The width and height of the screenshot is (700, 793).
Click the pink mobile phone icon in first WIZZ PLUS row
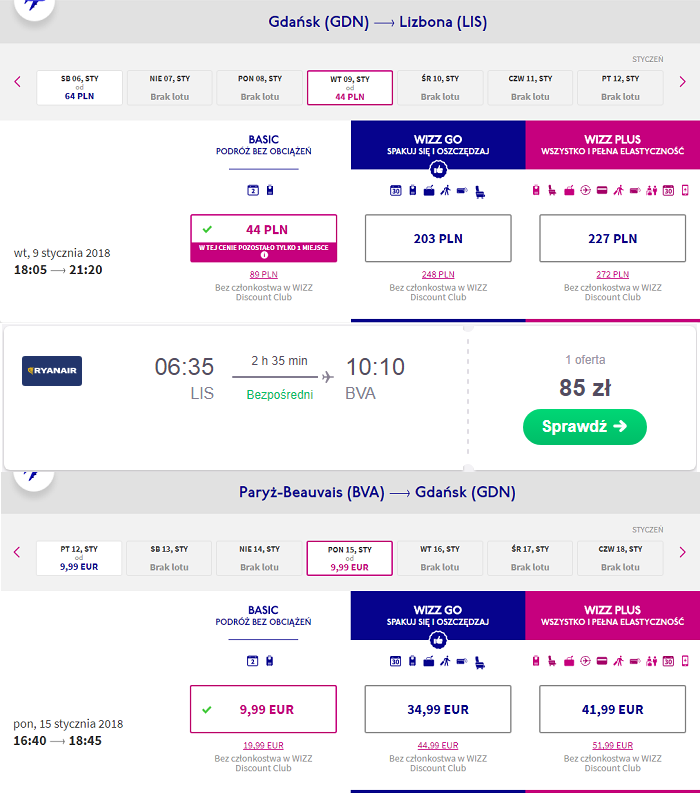click(x=685, y=191)
